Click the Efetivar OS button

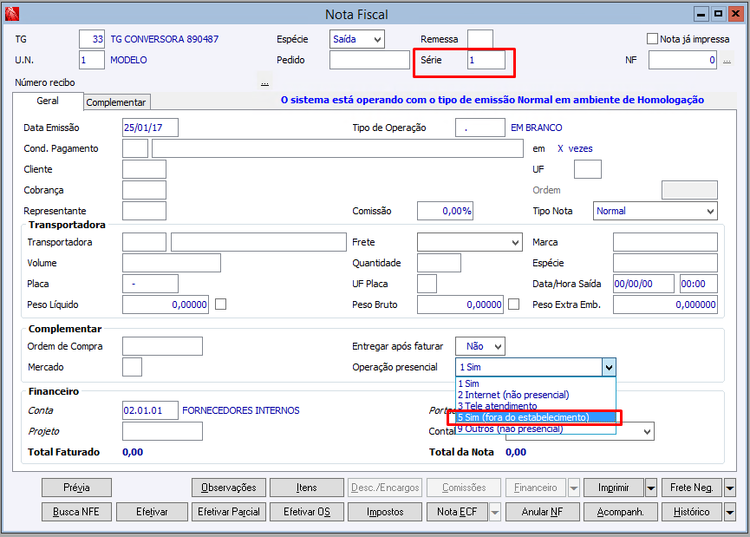point(307,512)
